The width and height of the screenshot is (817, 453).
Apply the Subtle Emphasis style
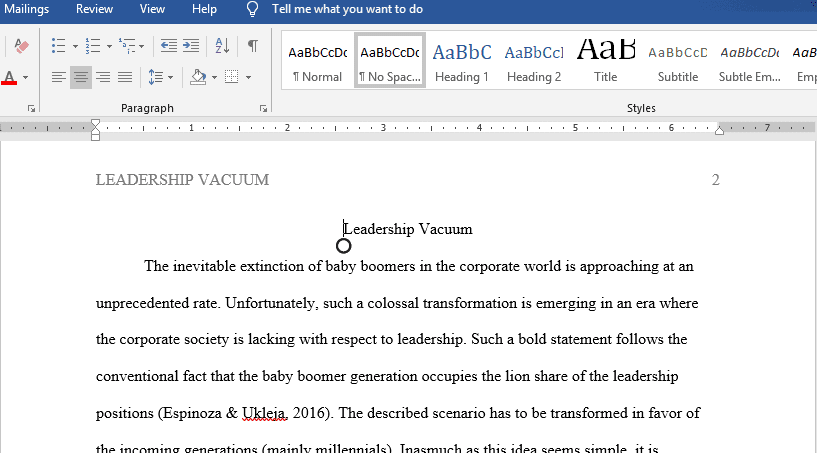click(749, 60)
